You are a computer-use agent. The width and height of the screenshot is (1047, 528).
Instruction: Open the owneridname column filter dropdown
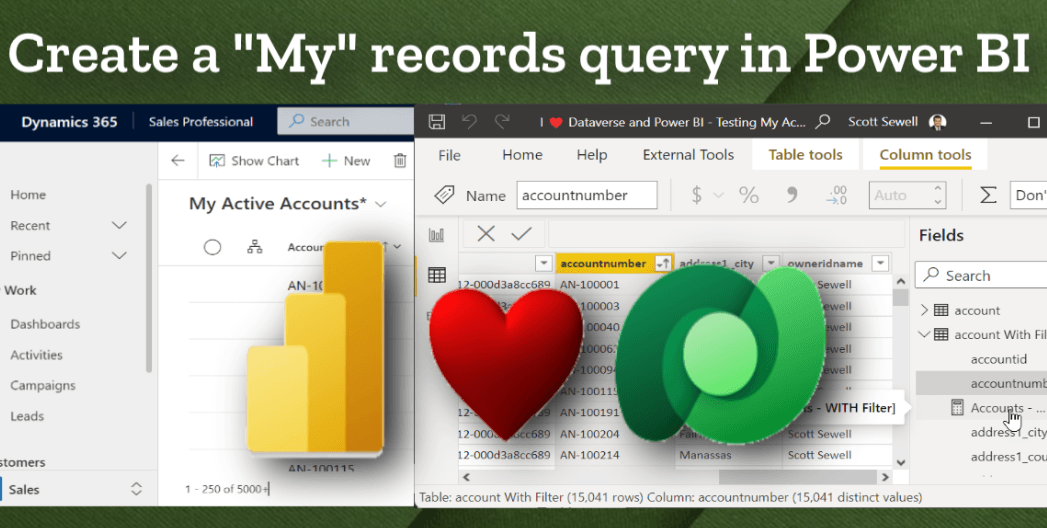click(x=881, y=264)
